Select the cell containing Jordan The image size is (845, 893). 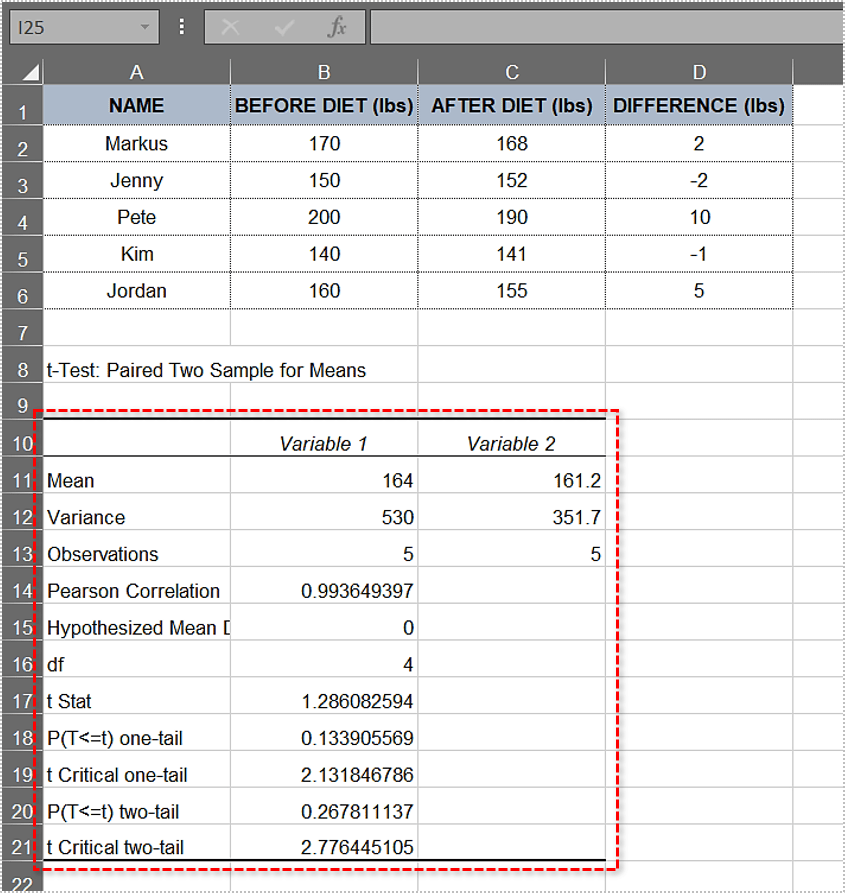137,291
